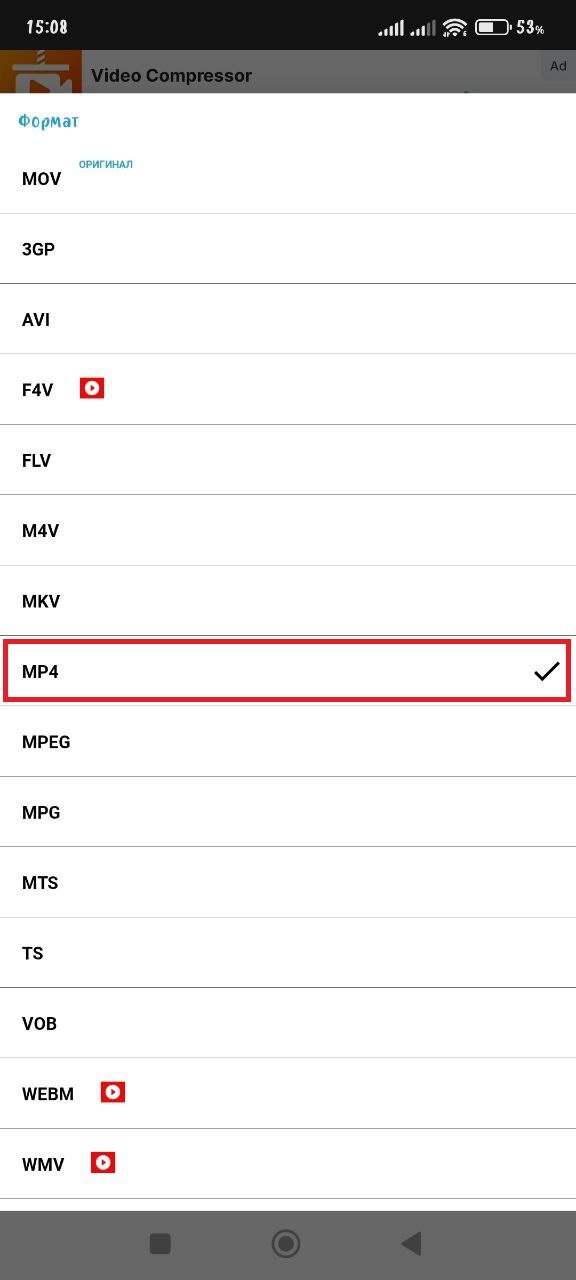This screenshot has height=1280, width=576.
Task: Choose TS format
Action: [x=288, y=953]
